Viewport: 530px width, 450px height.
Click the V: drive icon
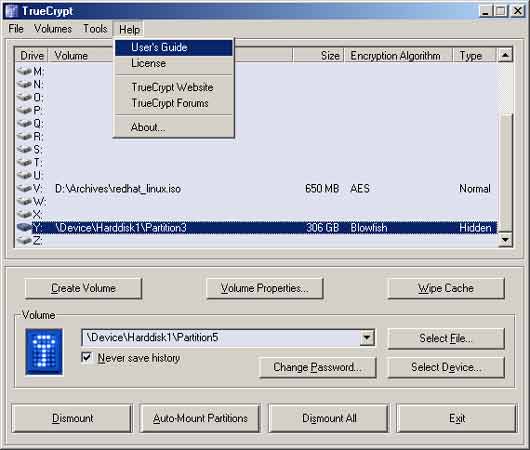(x=24, y=188)
